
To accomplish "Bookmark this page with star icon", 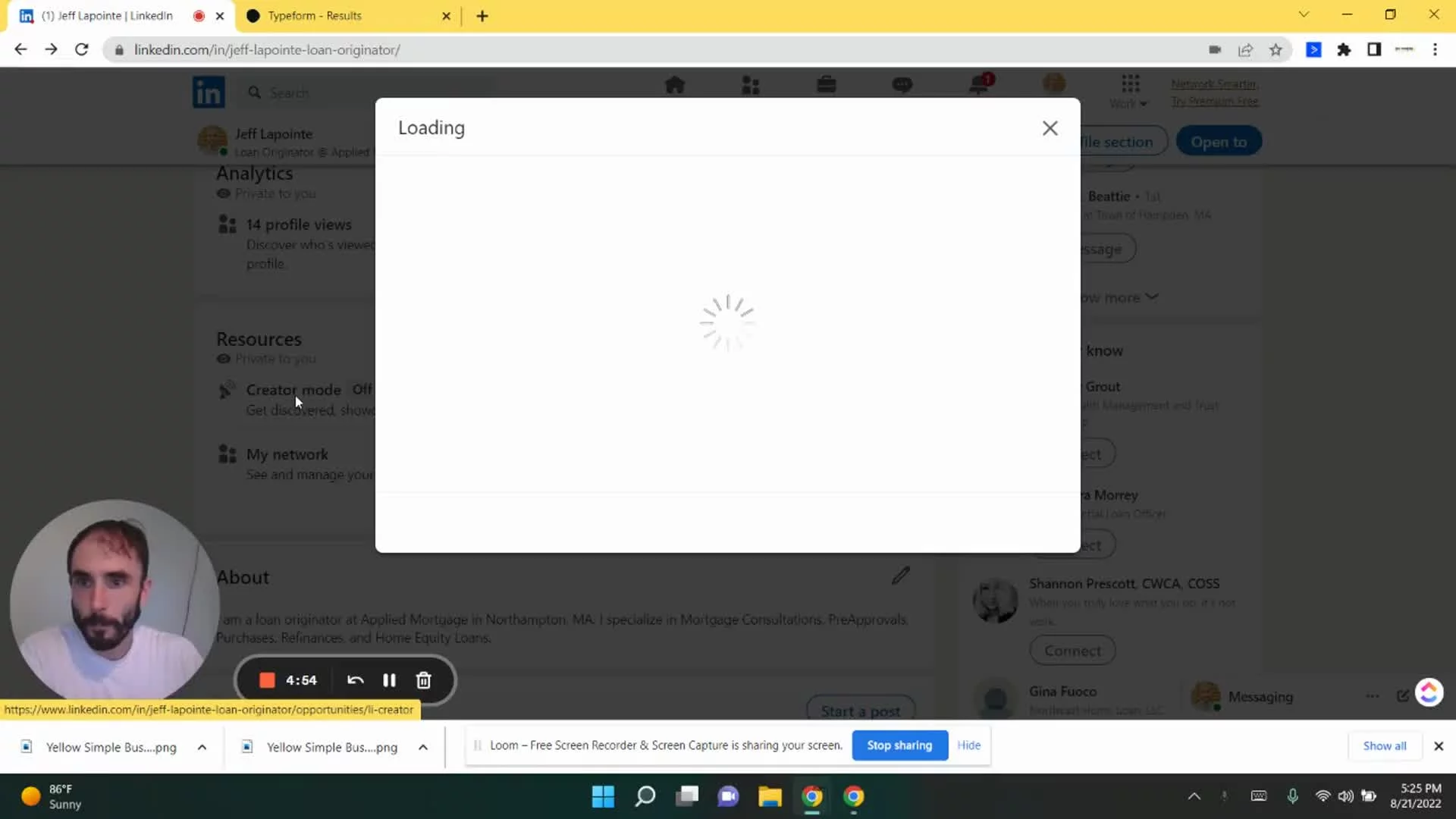I will [x=1276, y=50].
